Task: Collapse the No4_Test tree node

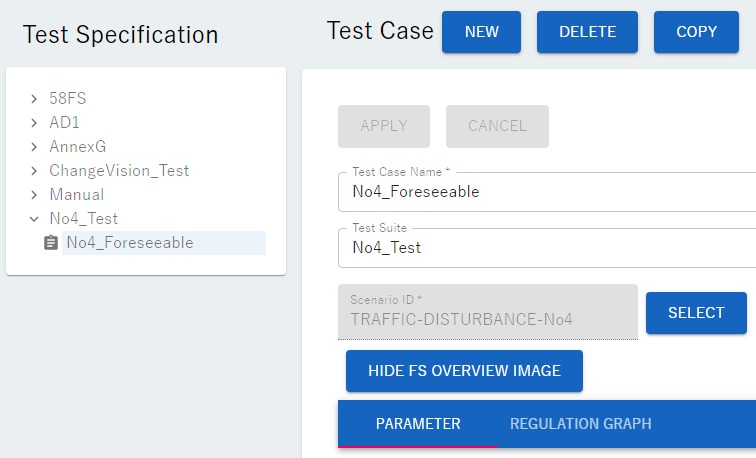Action: 34,219
